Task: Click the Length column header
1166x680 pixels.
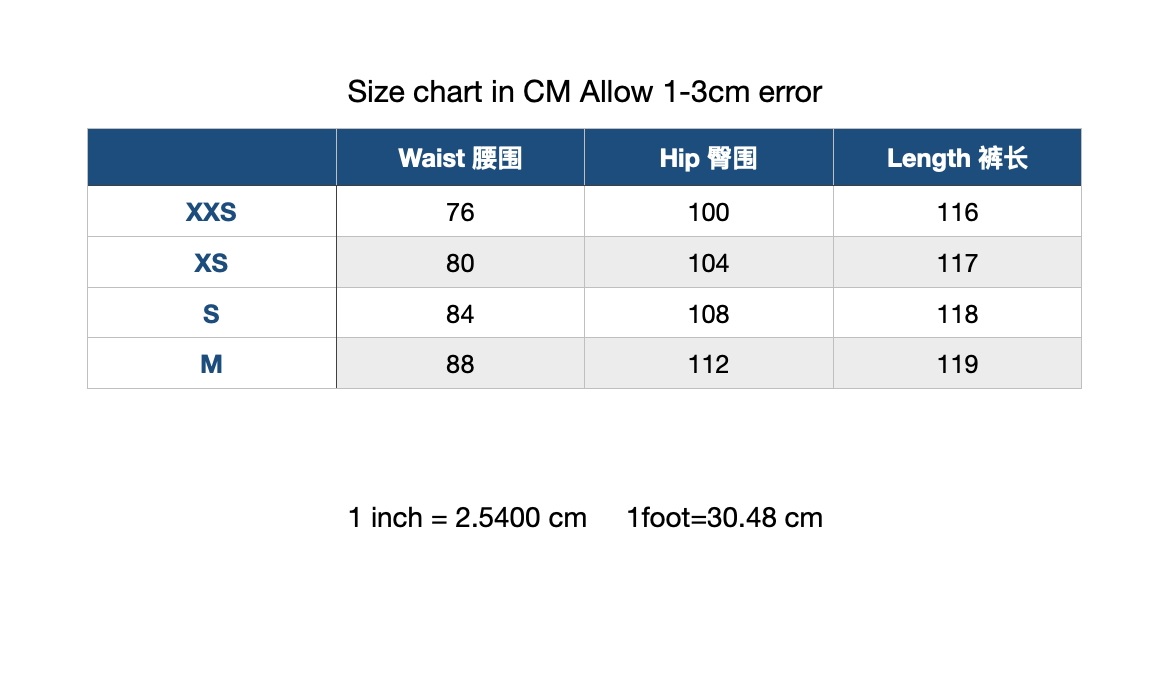Action: click(x=957, y=158)
